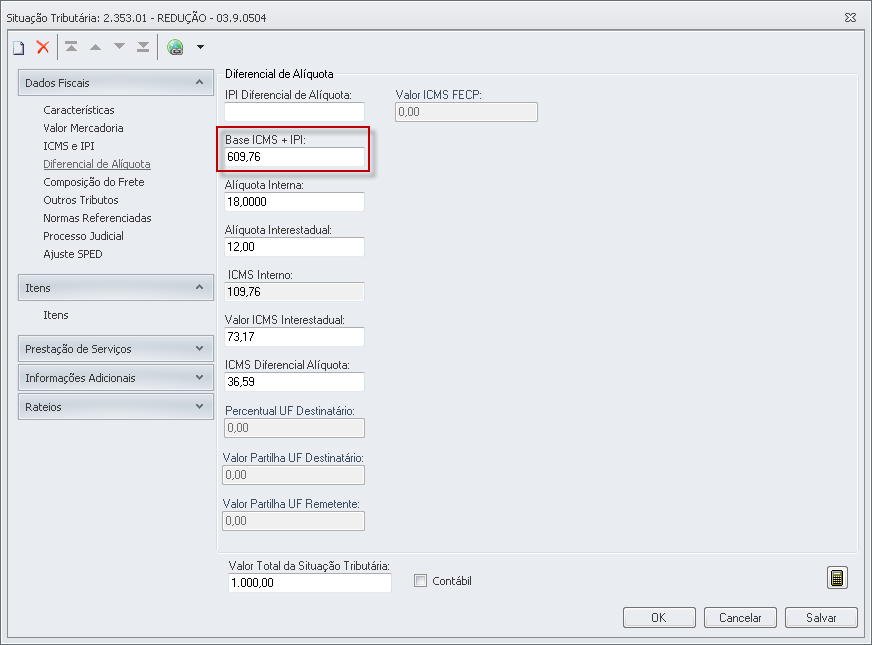The height and width of the screenshot is (645, 872).
Task: Select Diferencial de Alíquota link
Action: tap(97, 164)
